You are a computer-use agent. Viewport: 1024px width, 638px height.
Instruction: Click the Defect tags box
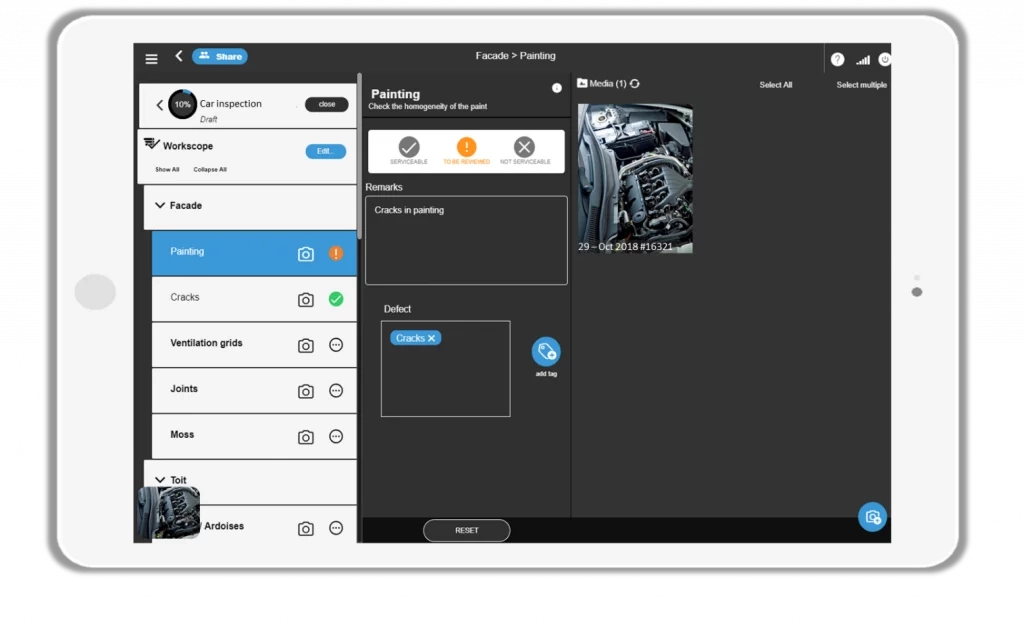[445, 368]
